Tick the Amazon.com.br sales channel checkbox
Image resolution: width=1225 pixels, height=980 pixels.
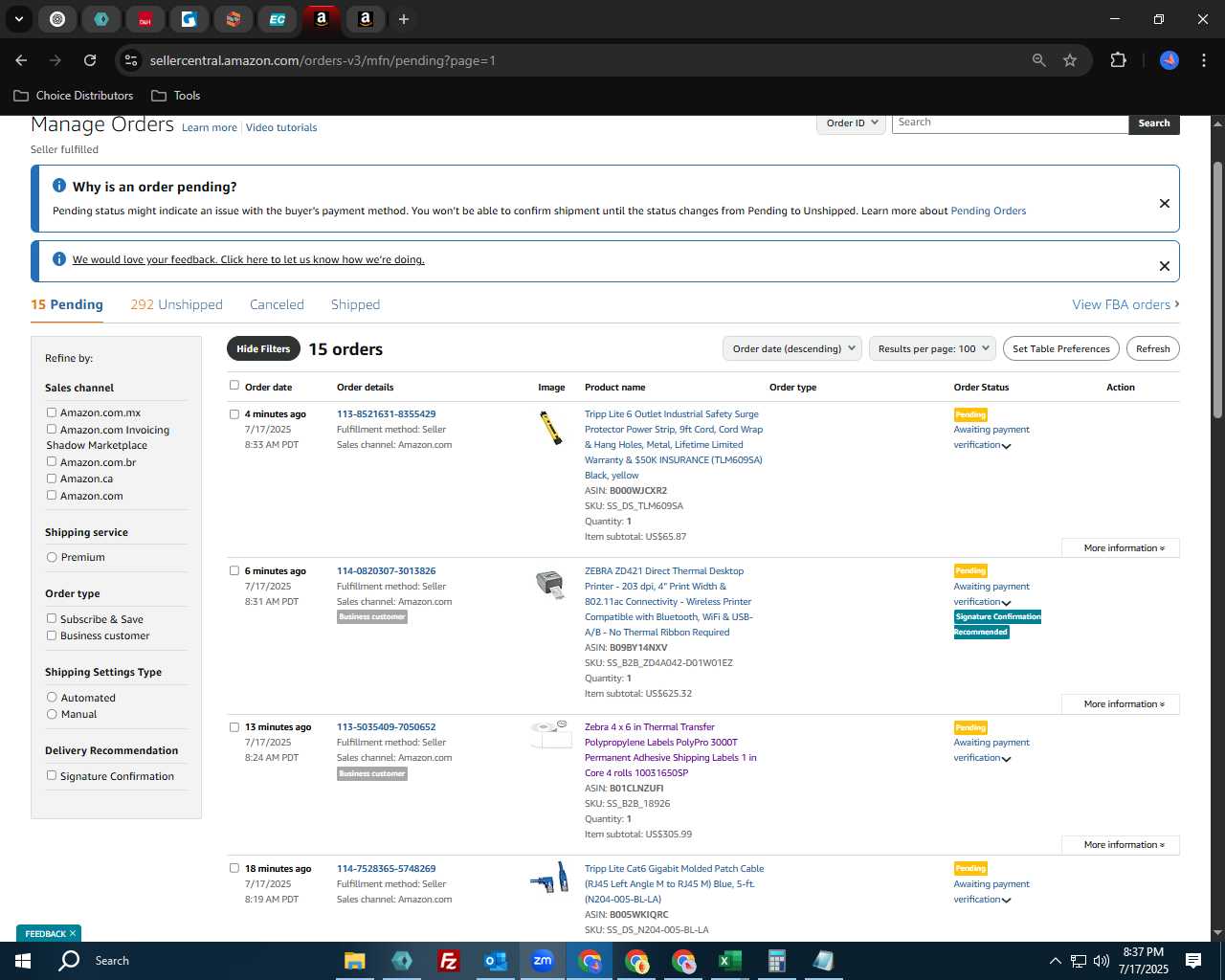pos(52,461)
